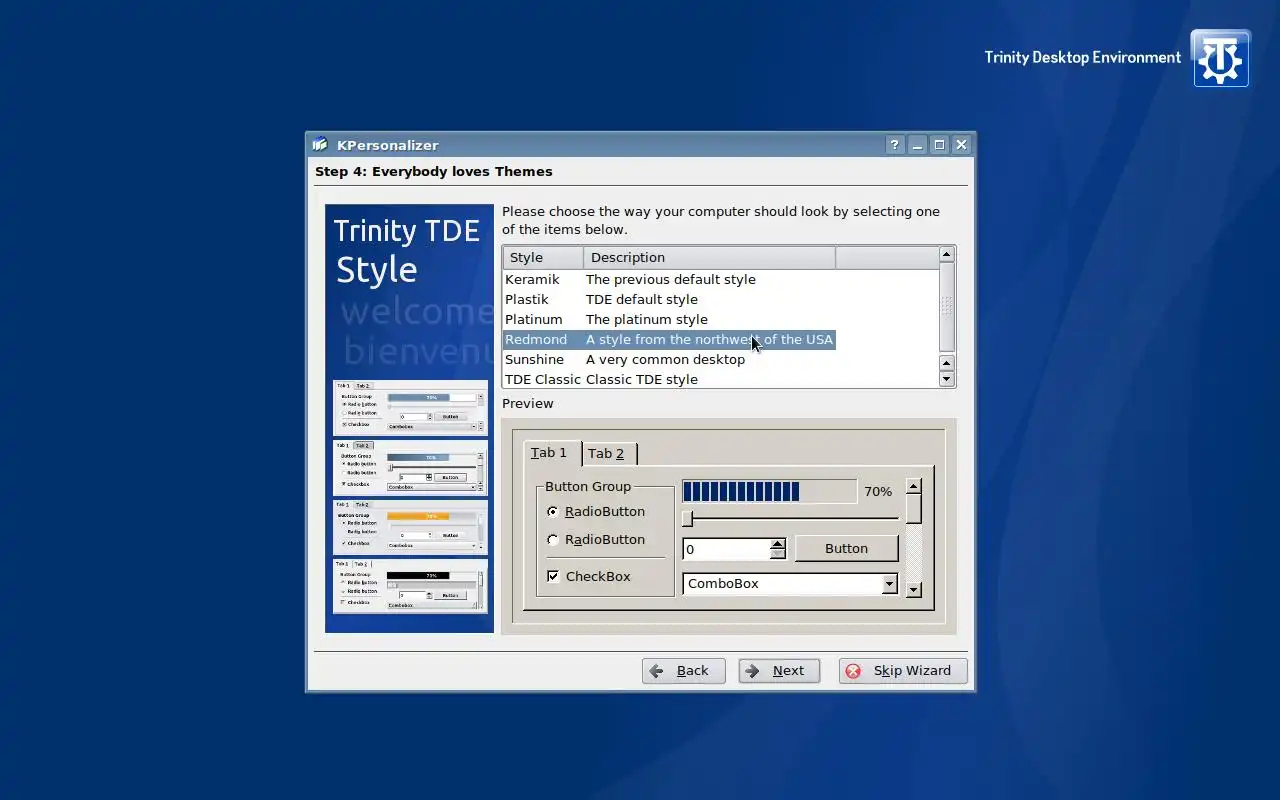The image size is (1280, 800).
Task: Click the preview Button widget
Action: [x=846, y=549]
